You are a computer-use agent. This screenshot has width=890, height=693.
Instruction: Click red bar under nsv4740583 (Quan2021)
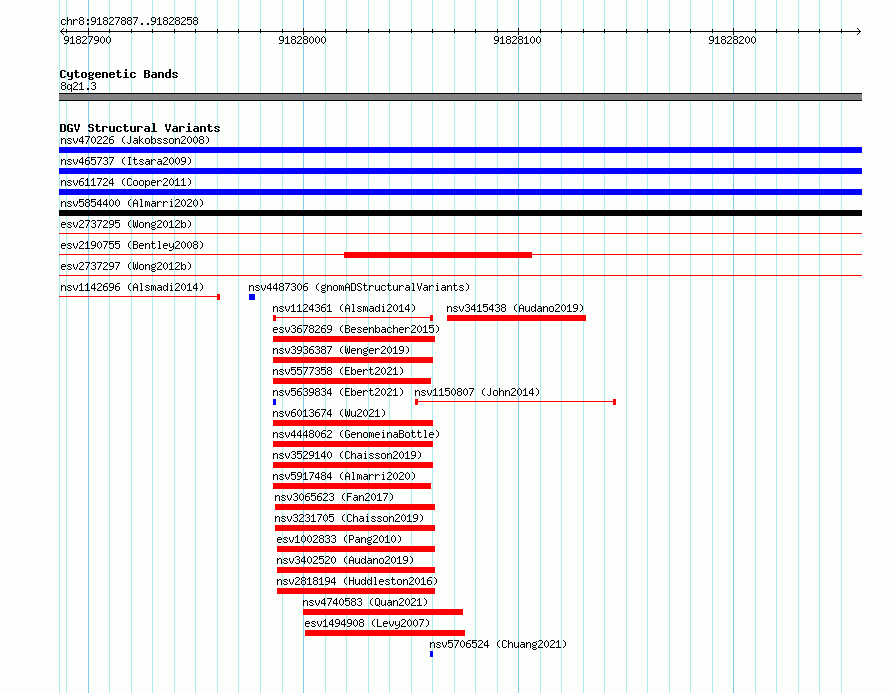383,612
